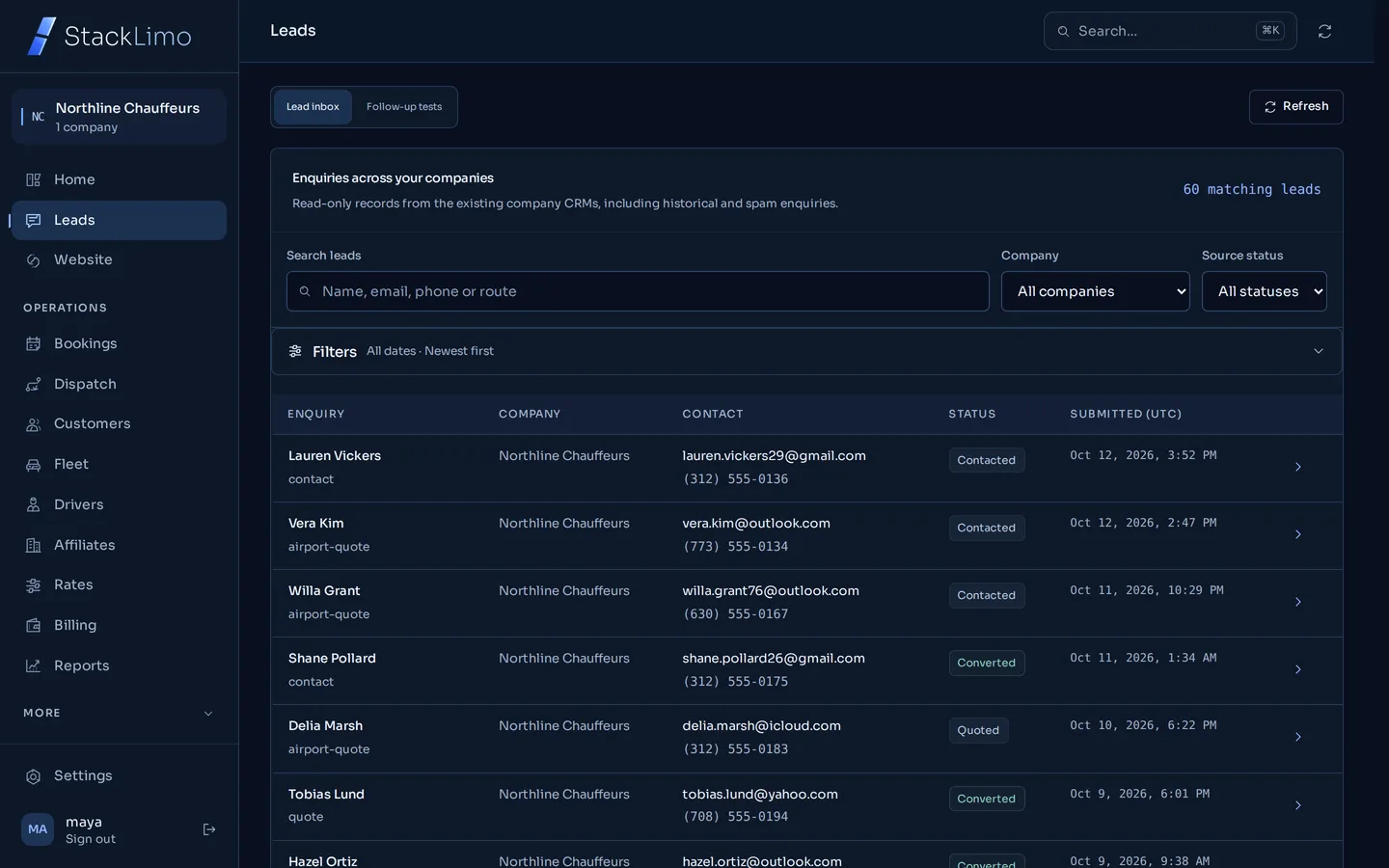Click the sign out arrow icon

[x=209, y=829]
